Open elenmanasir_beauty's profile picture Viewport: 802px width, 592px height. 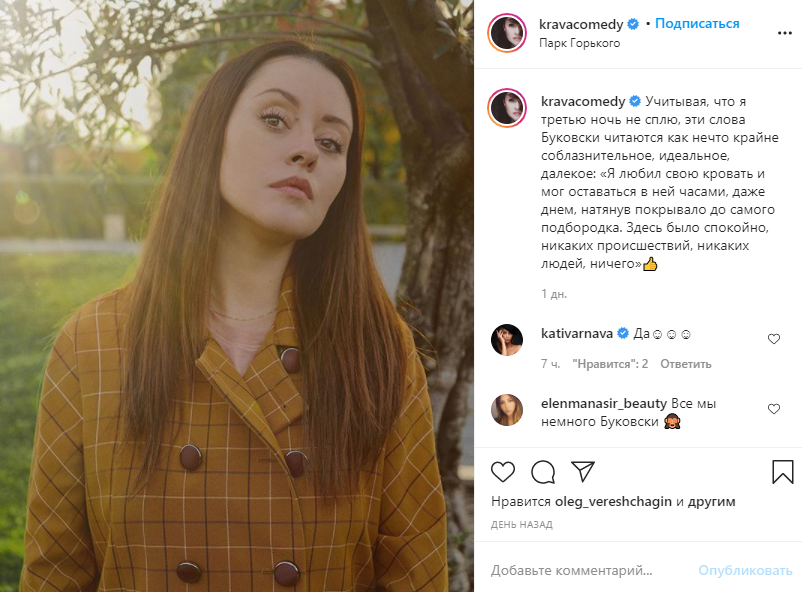[x=507, y=410]
